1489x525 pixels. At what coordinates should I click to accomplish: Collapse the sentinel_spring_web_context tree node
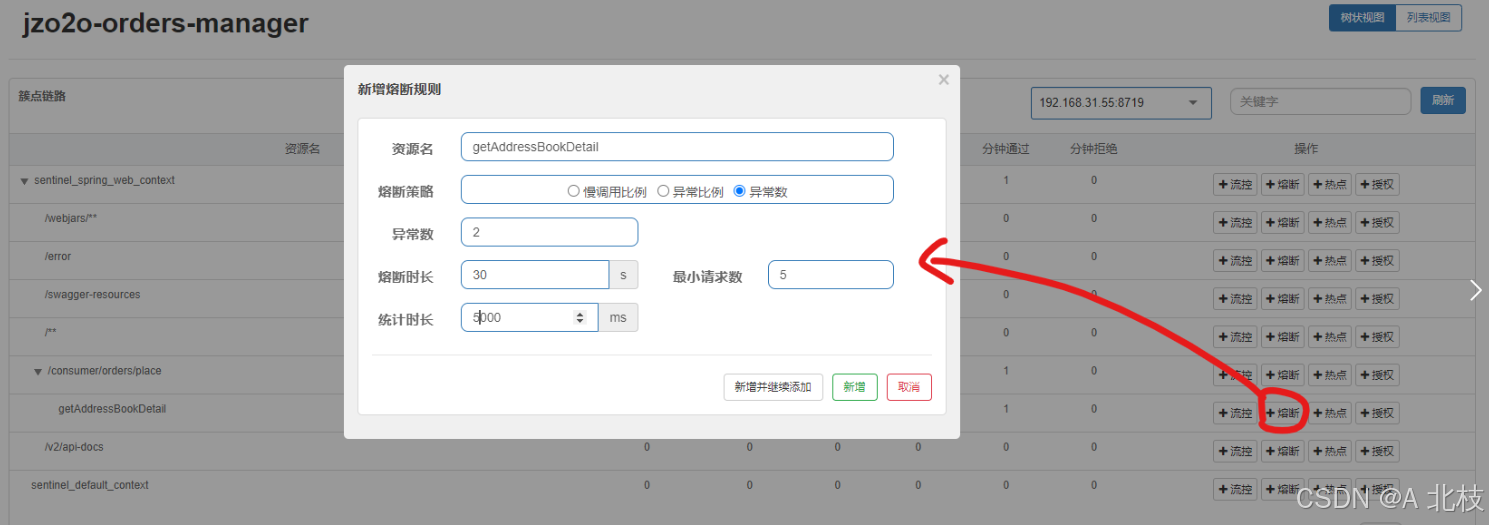point(25,181)
